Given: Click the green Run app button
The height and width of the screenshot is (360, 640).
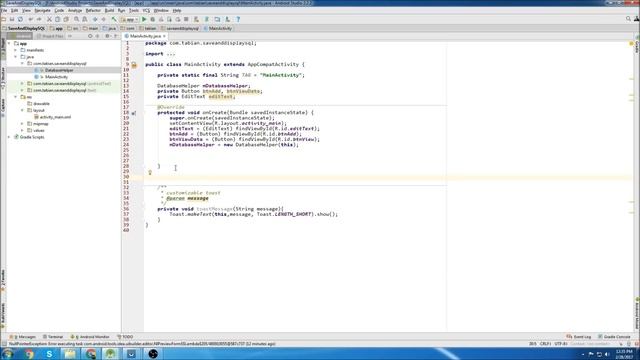Looking at the screenshot, I should [x=144, y=19].
